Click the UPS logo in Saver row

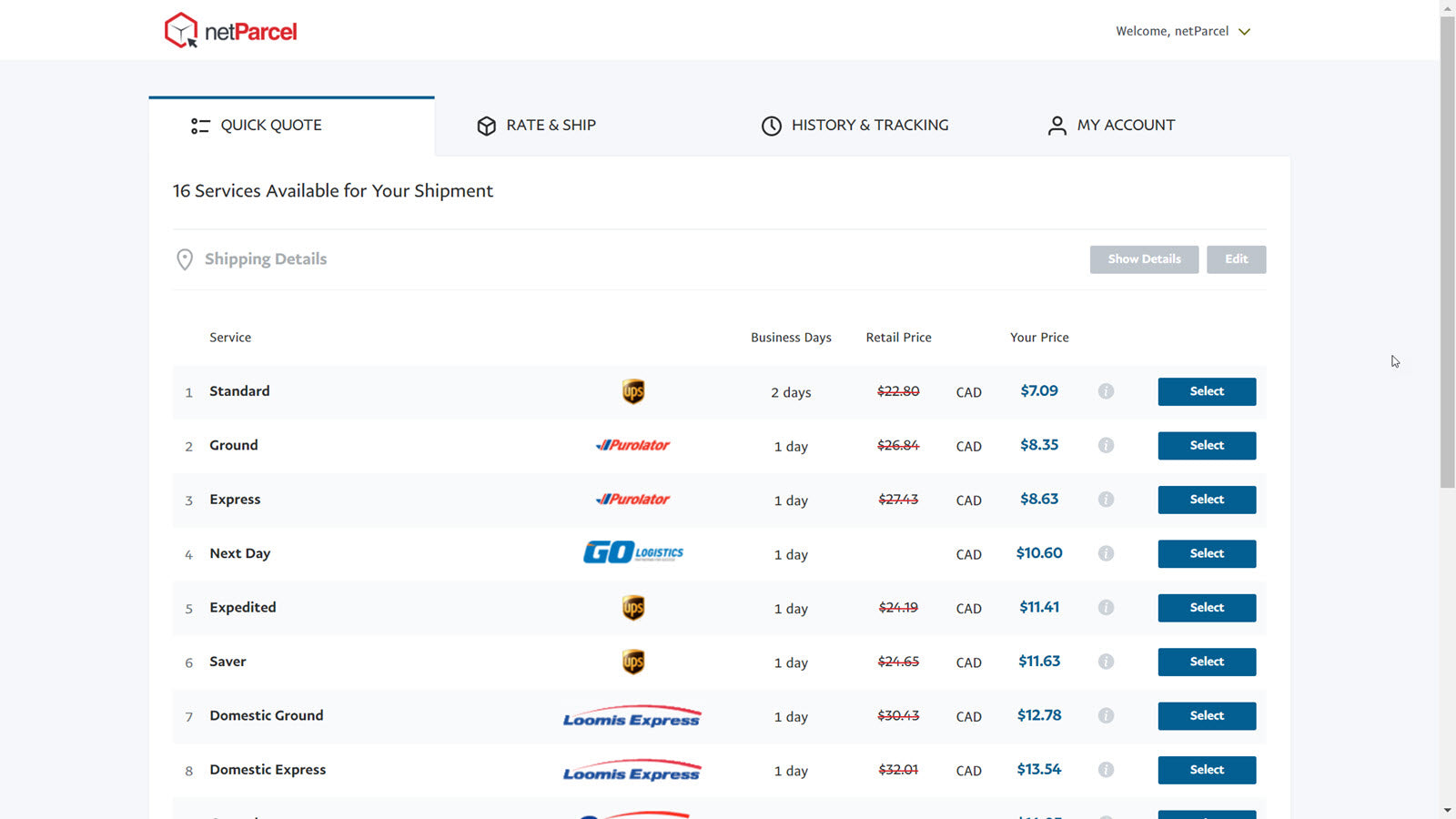633,662
